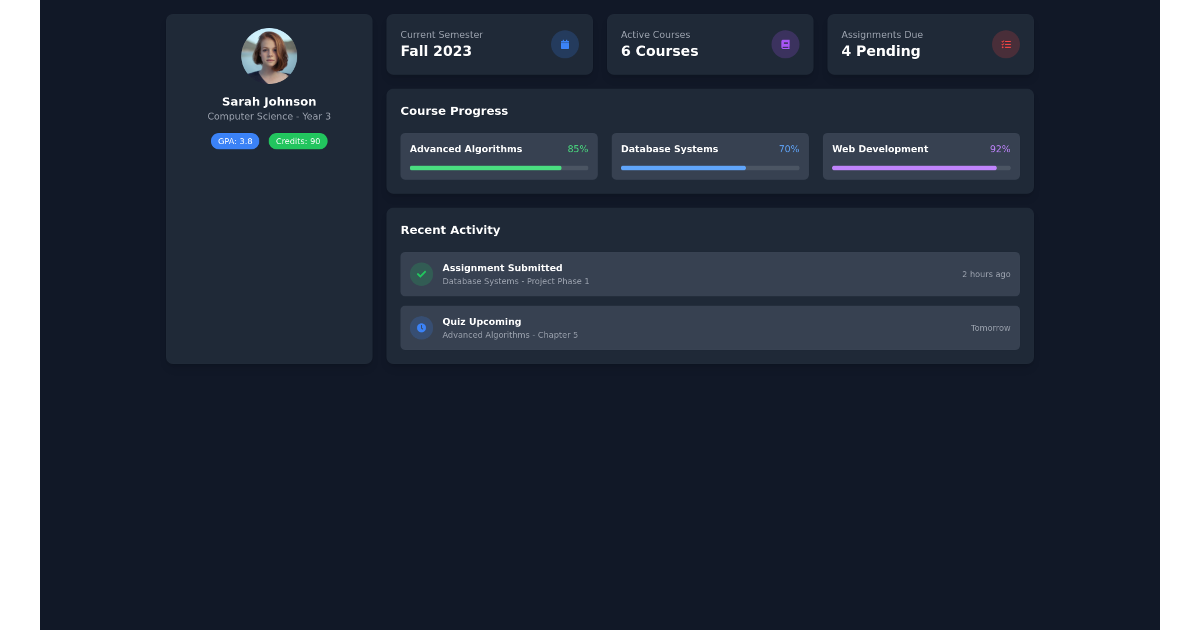This screenshot has height=630, width=1200.
Task: Click the green checkmark beside Assignment Submitted
Action: coord(421,274)
